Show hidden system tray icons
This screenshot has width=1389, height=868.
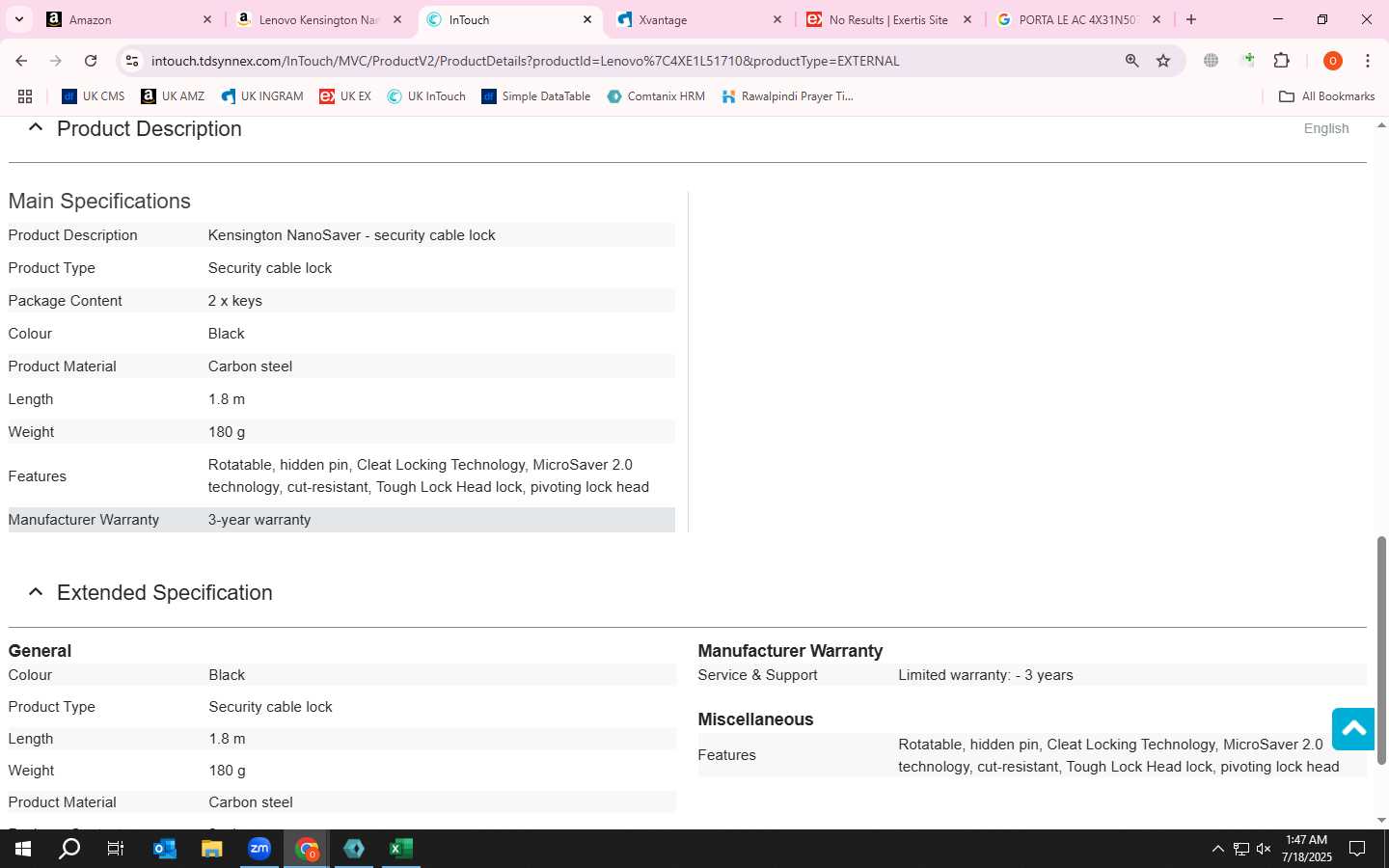click(1217, 849)
